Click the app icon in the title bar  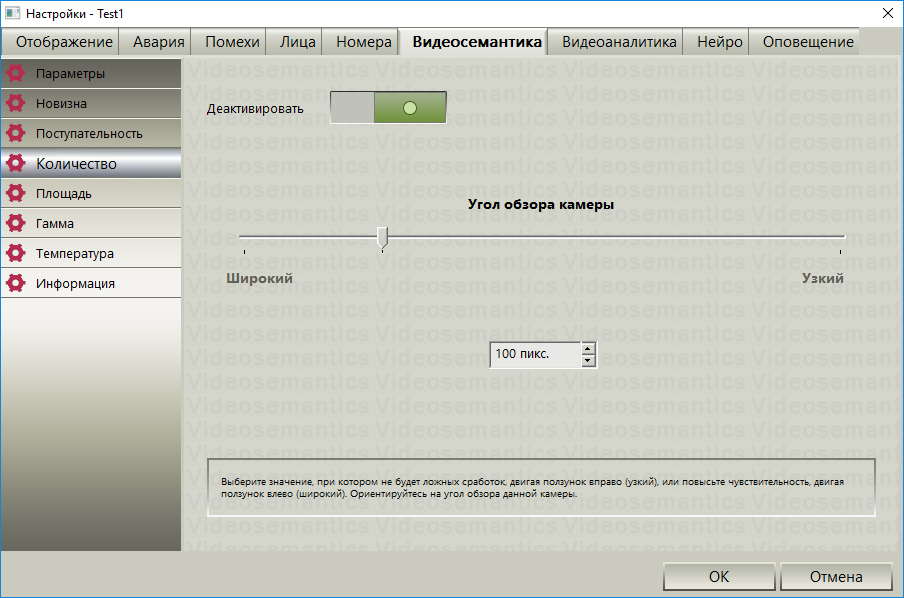(13, 13)
